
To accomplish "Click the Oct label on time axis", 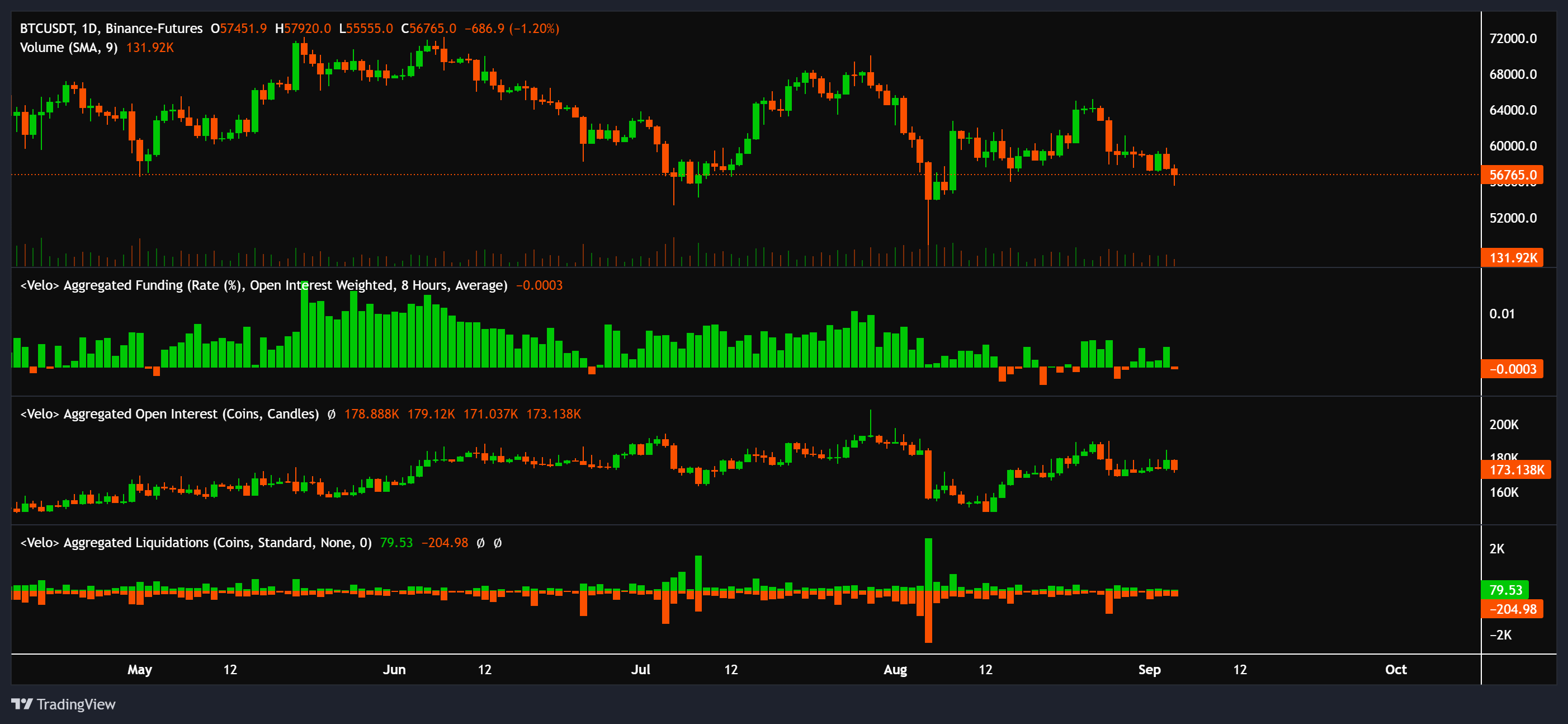I will 1395,670.
